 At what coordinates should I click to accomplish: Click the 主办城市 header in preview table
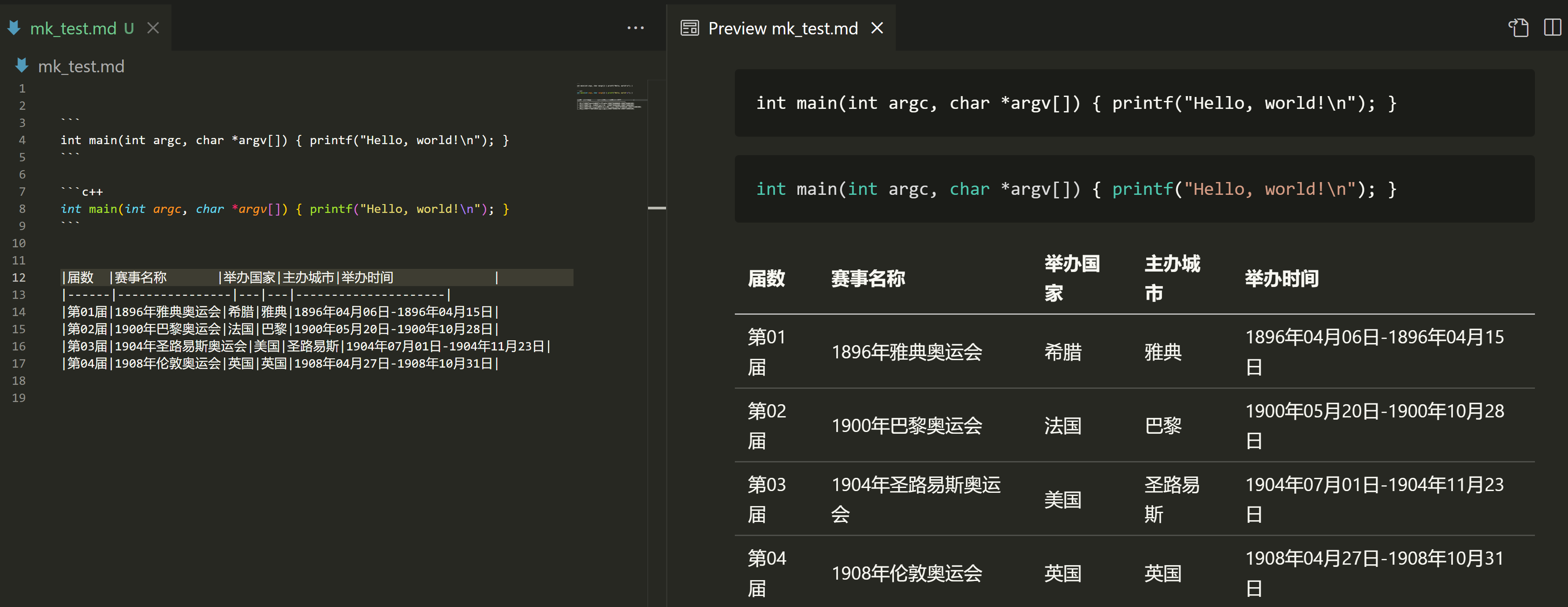1172,278
